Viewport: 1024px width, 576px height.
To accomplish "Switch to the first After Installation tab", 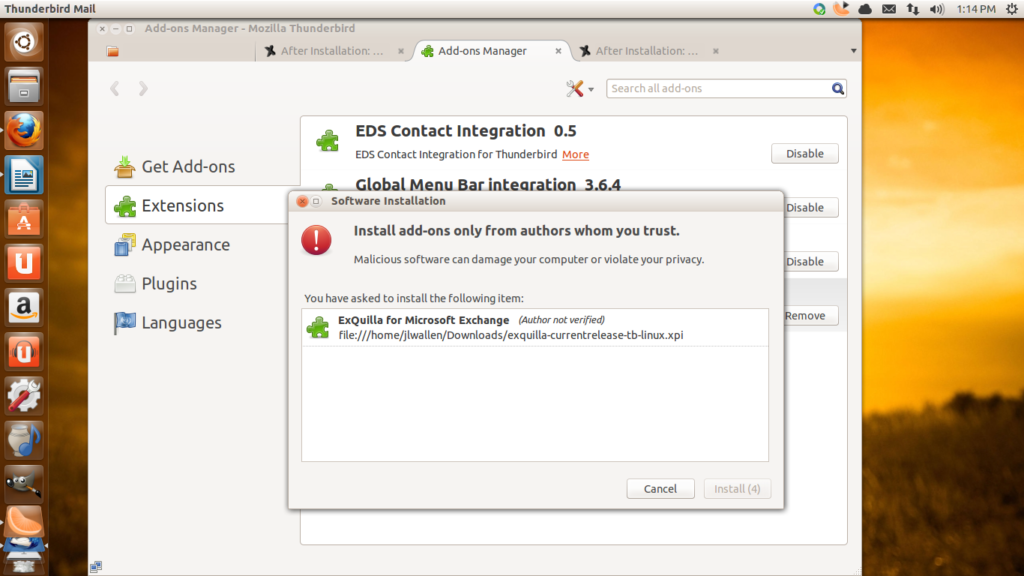I will (330, 51).
